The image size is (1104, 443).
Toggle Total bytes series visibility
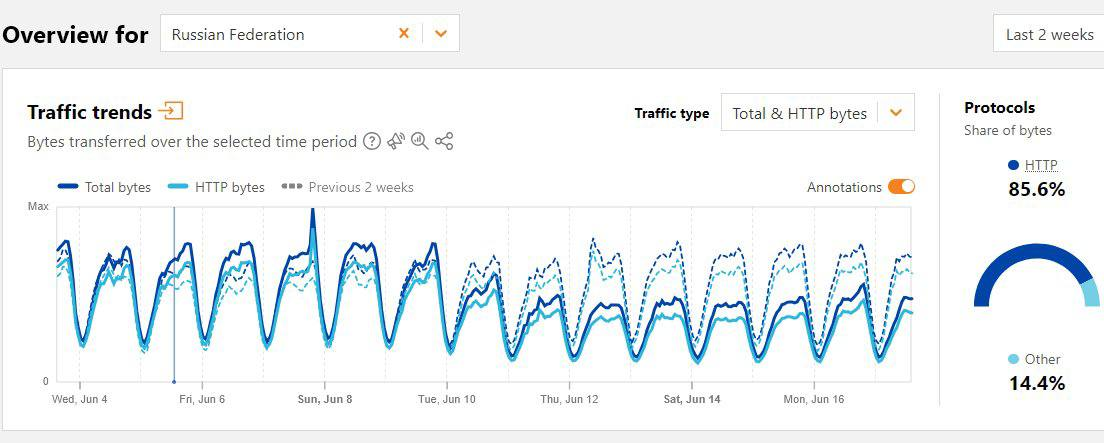coord(105,187)
